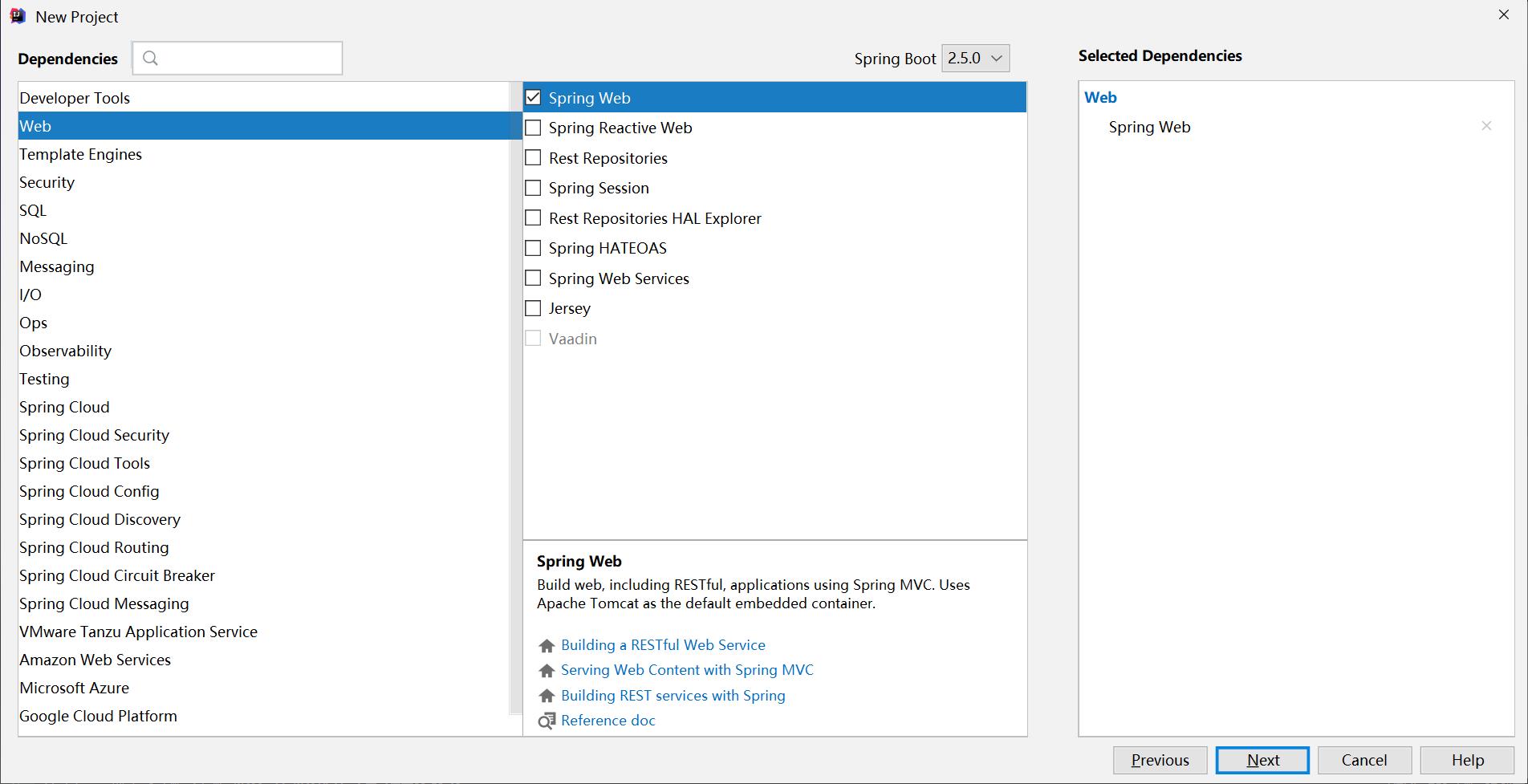Open the Spring Cloud category
1528x784 pixels.
pyautogui.click(x=264, y=407)
